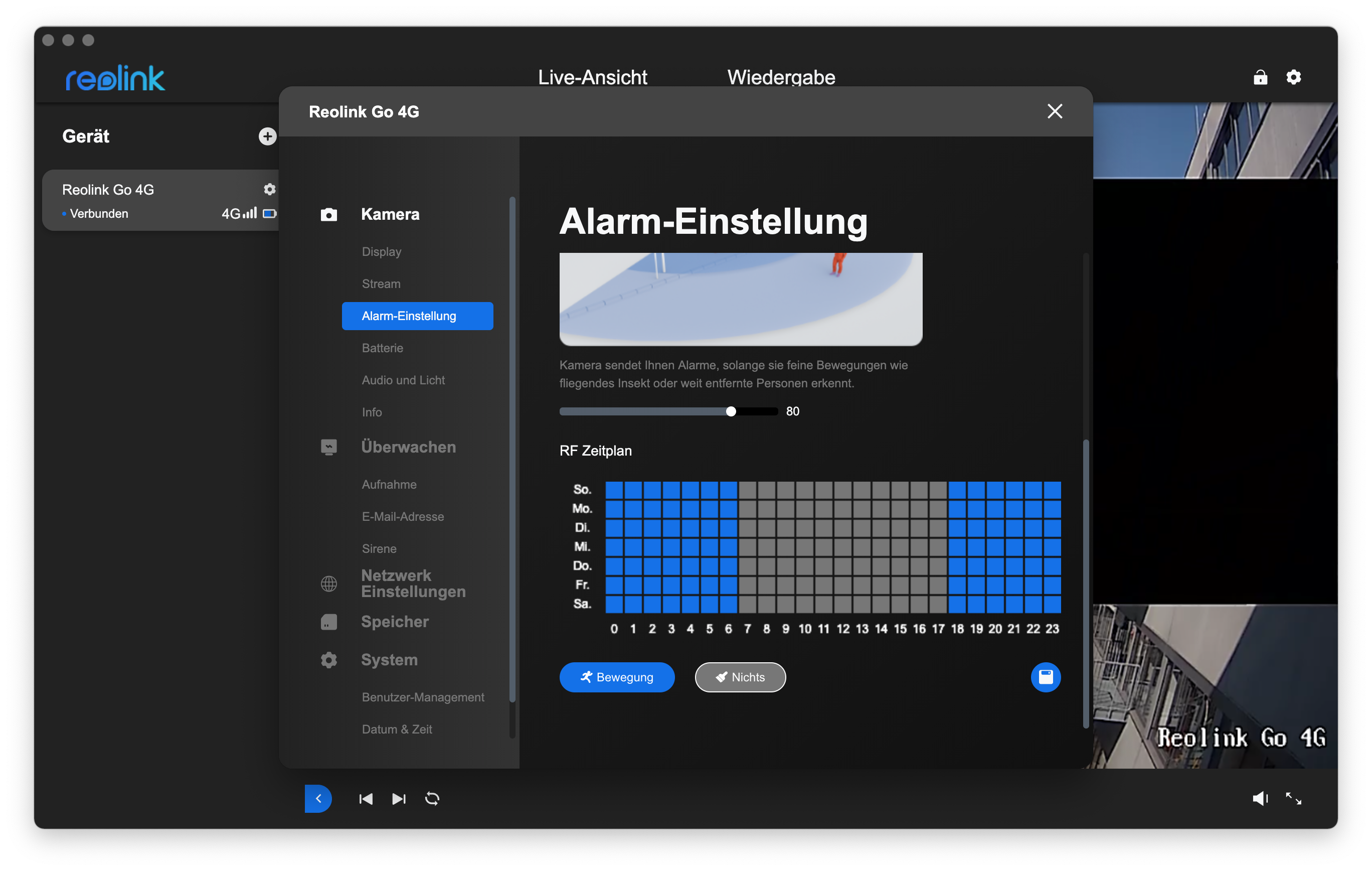The width and height of the screenshot is (1372, 871).
Task: Select the Nichts schedule mode
Action: pyautogui.click(x=740, y=677)
